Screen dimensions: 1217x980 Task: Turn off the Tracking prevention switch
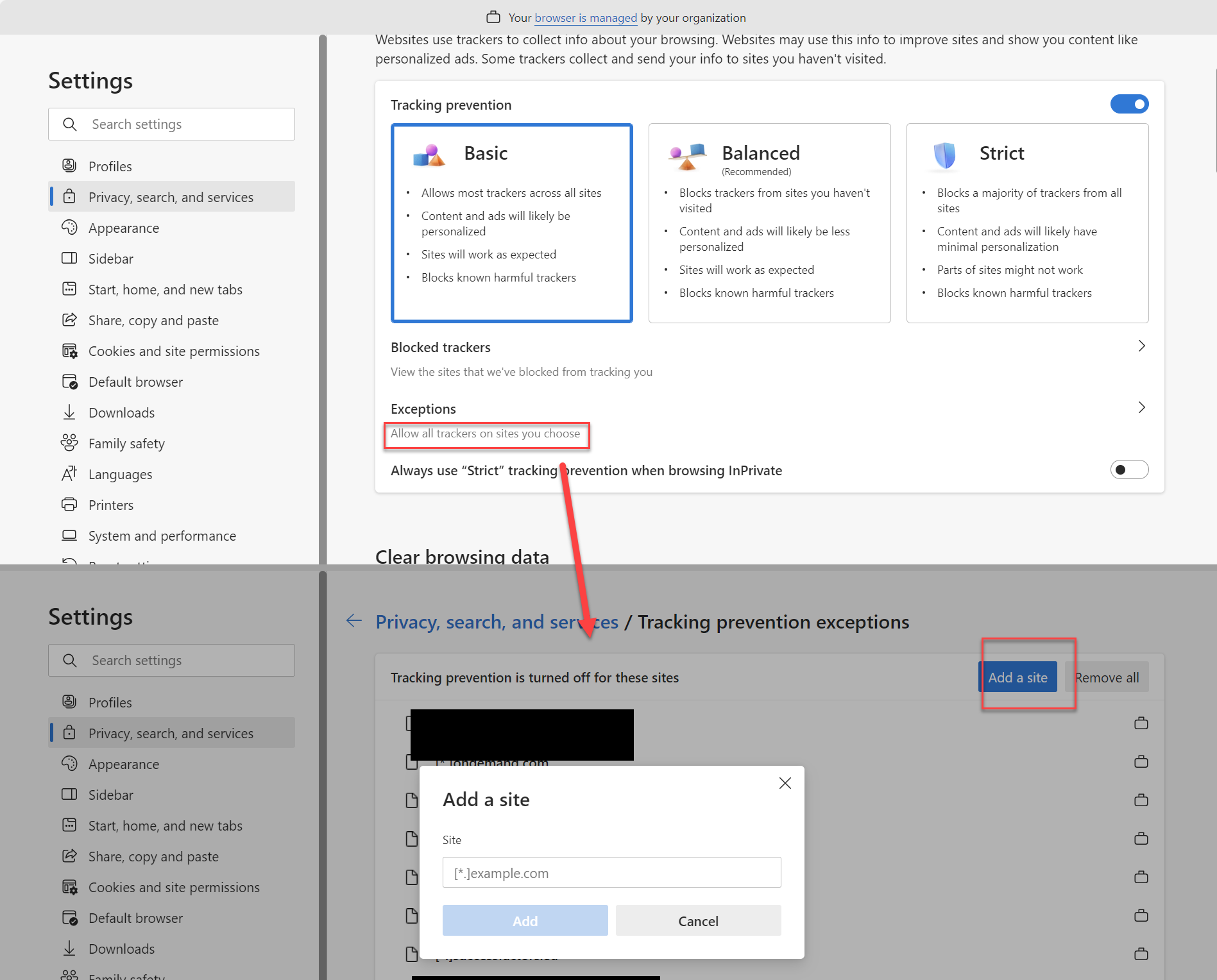click(1129, 104)
